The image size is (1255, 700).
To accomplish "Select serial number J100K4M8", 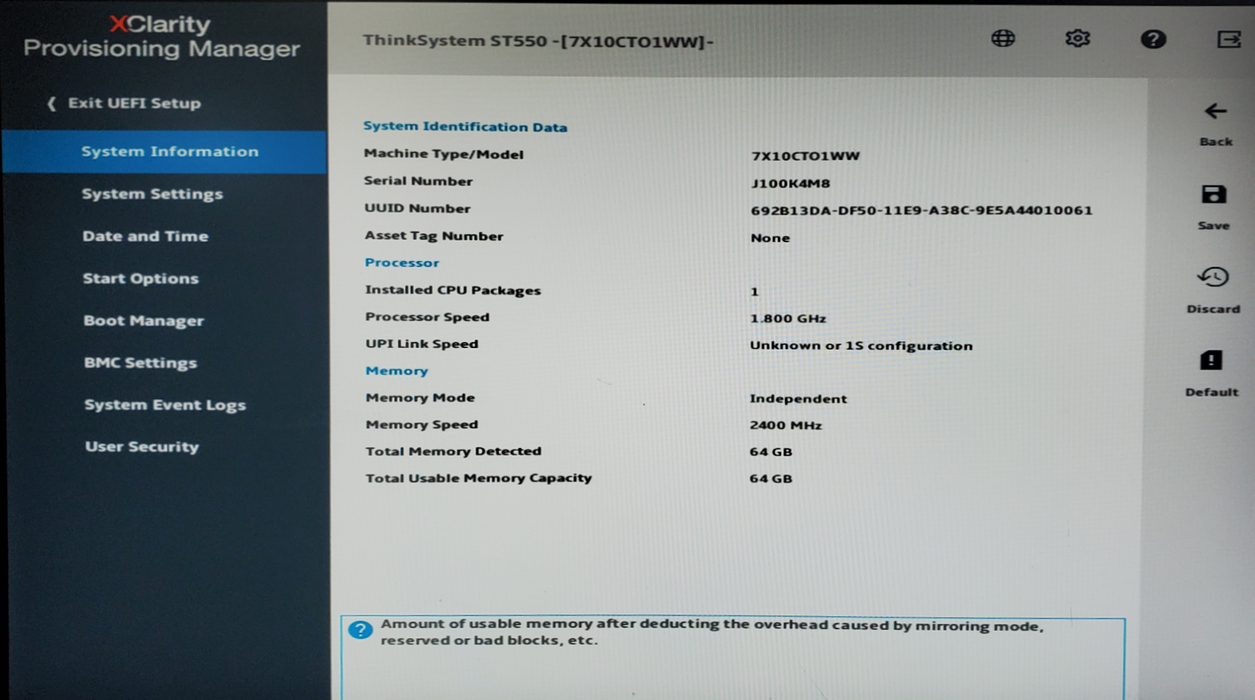I will click(790, 184).
